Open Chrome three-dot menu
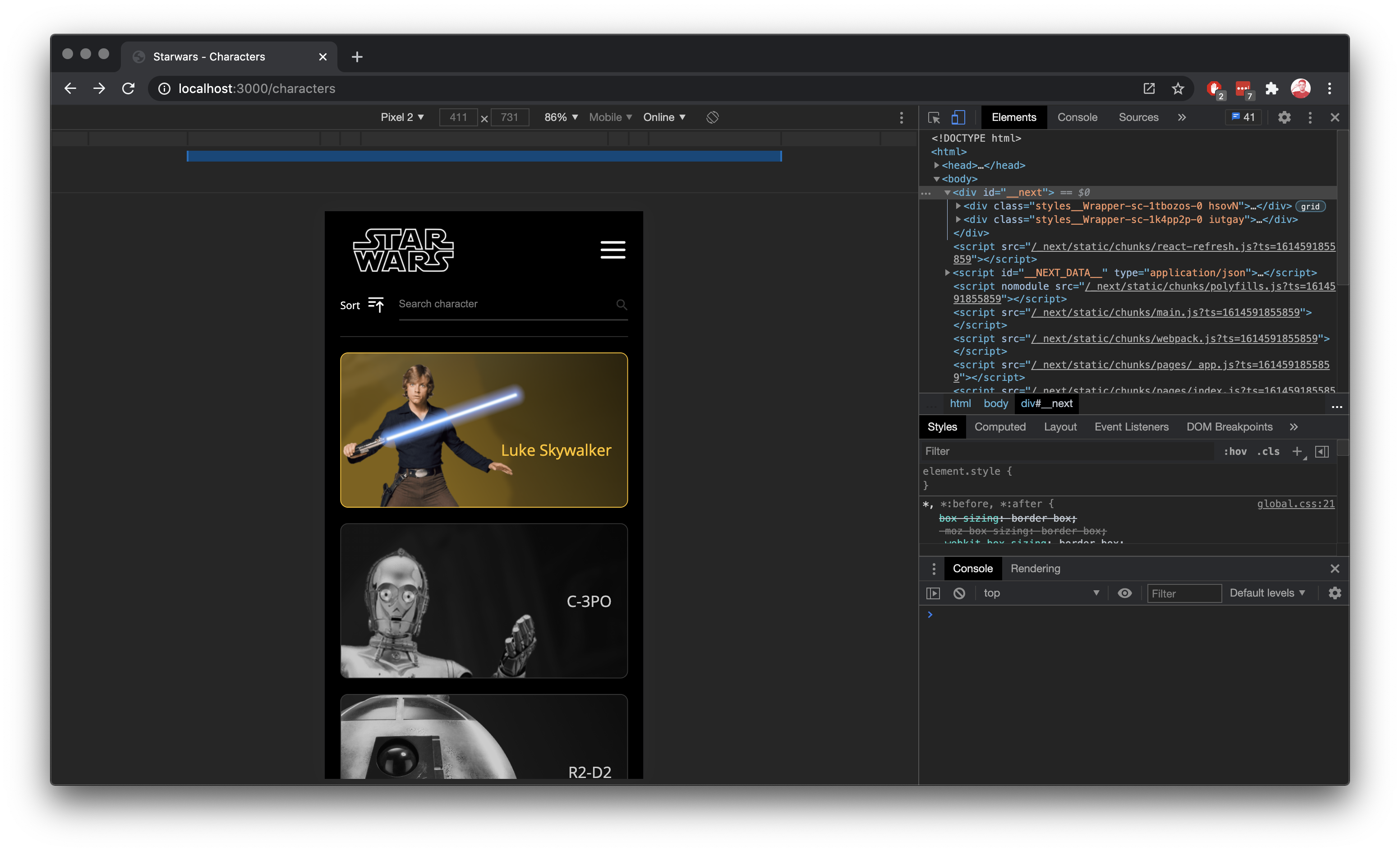The width and height of the screenshot is (1400, 852). click(1329, 88)
